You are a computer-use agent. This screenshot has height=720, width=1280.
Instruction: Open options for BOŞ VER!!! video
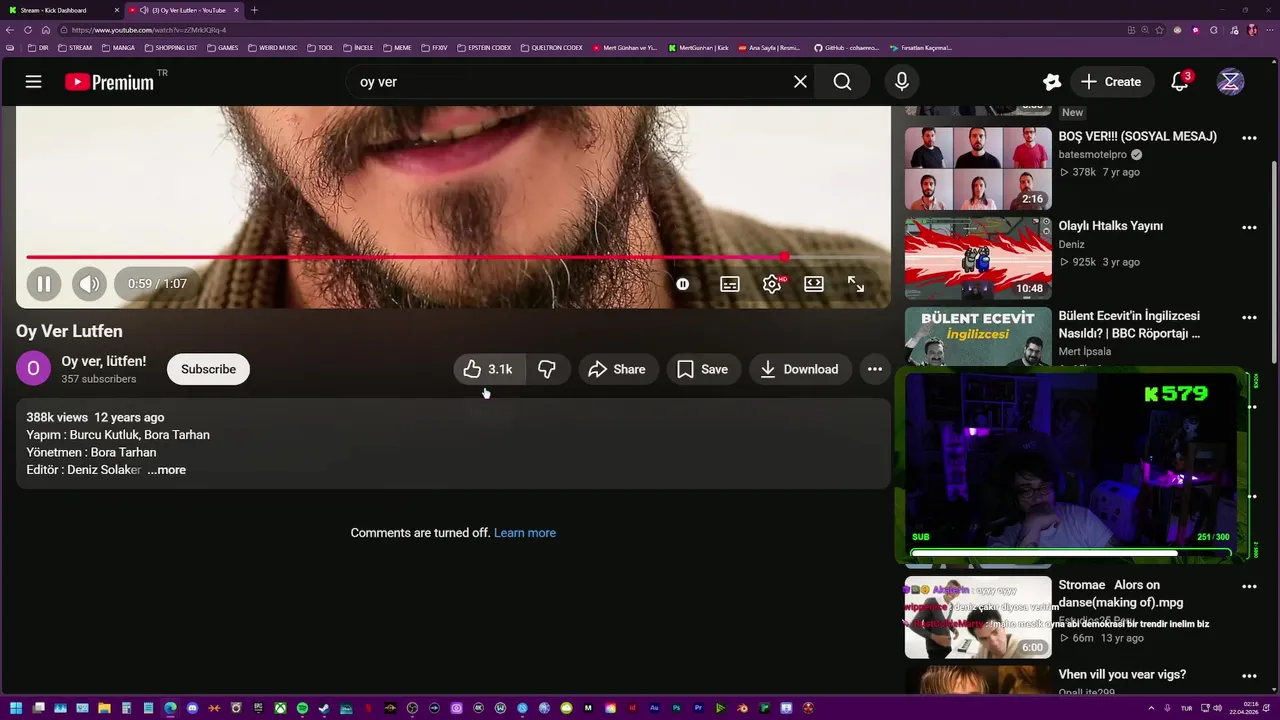[1249, 138]
